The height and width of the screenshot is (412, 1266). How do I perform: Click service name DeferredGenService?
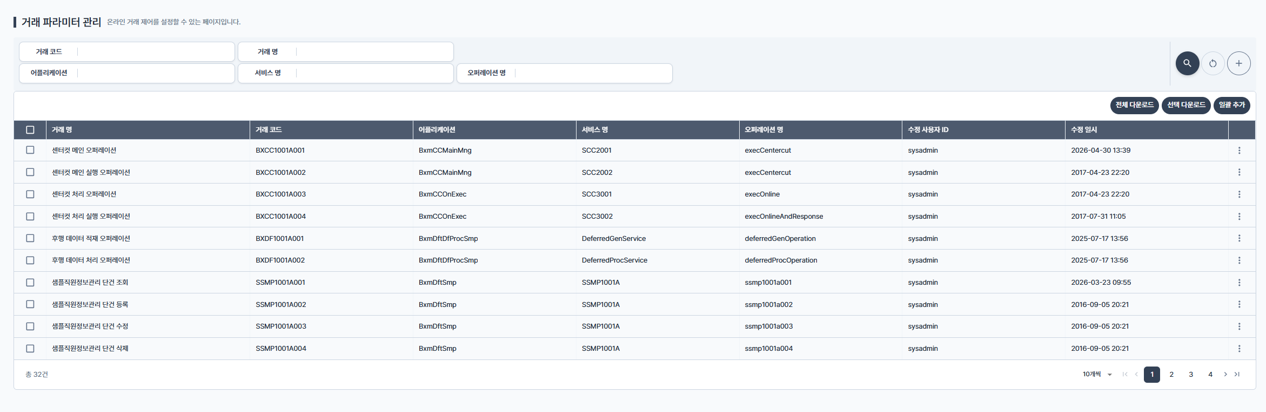[x=614, y=239]
